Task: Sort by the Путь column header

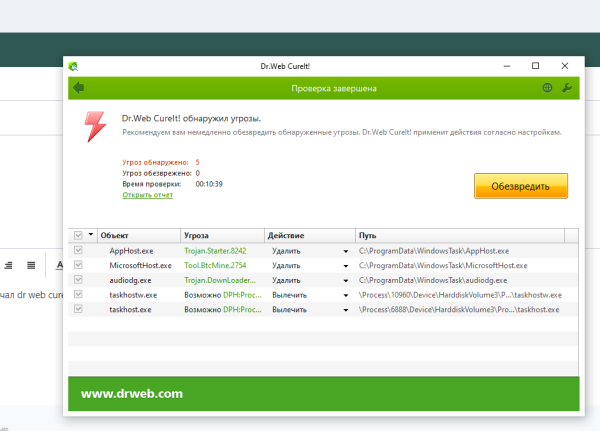Action: [x=460, y=235]
